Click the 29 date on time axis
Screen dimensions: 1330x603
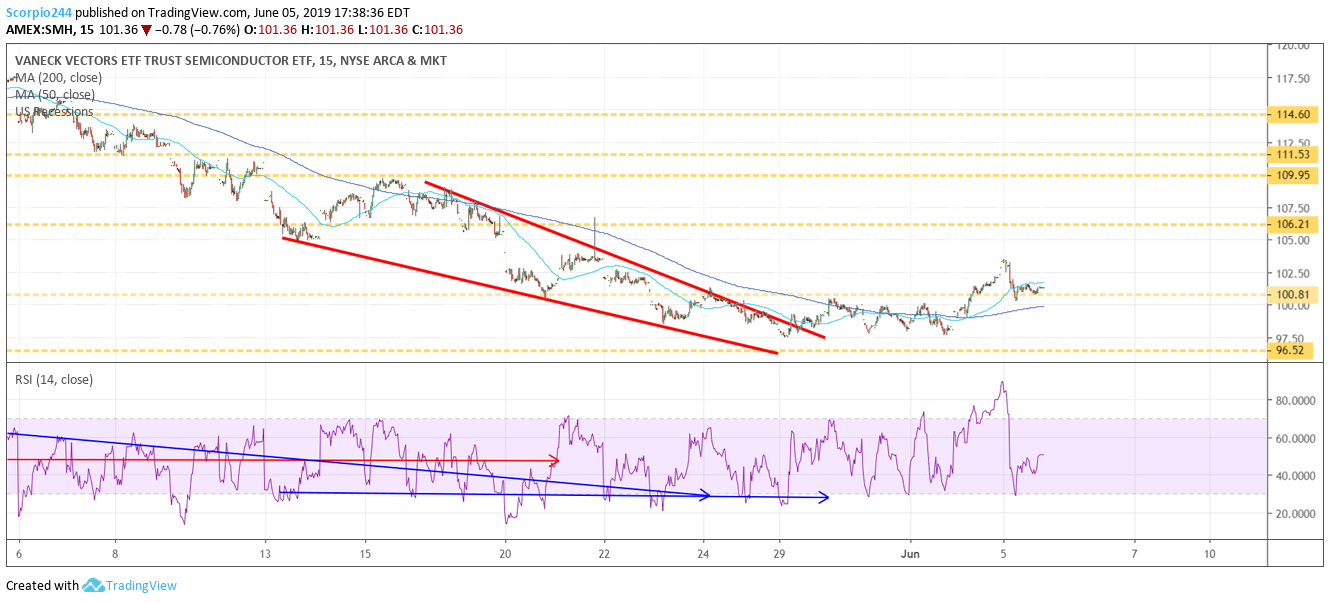pyautogui.click(x=780, y=552)
